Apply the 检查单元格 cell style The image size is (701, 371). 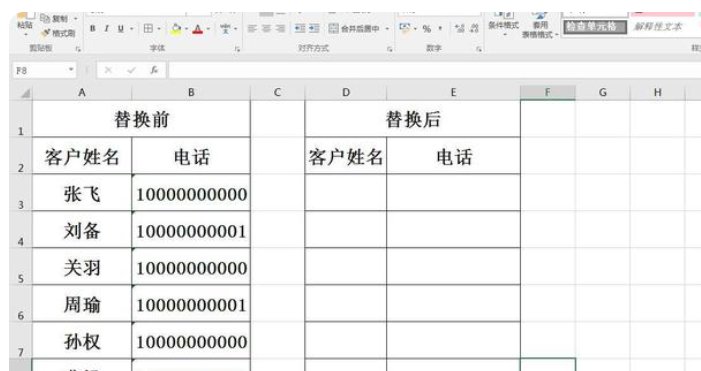[x=595, y=27]
